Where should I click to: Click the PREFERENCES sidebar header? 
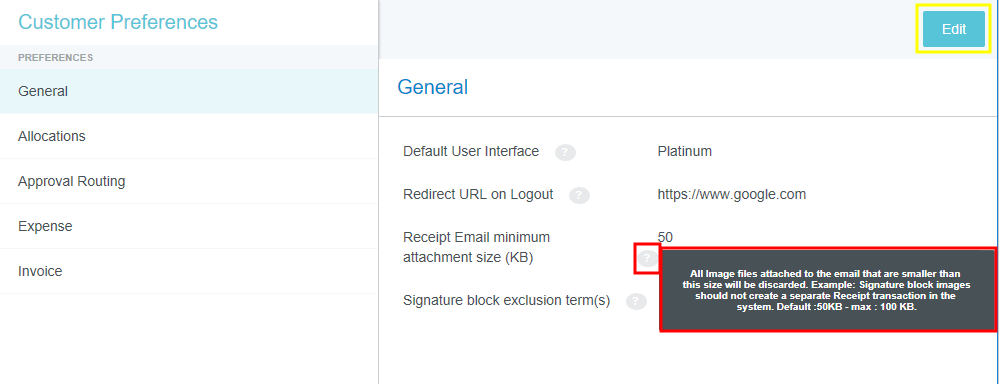(x=55, y=58)
